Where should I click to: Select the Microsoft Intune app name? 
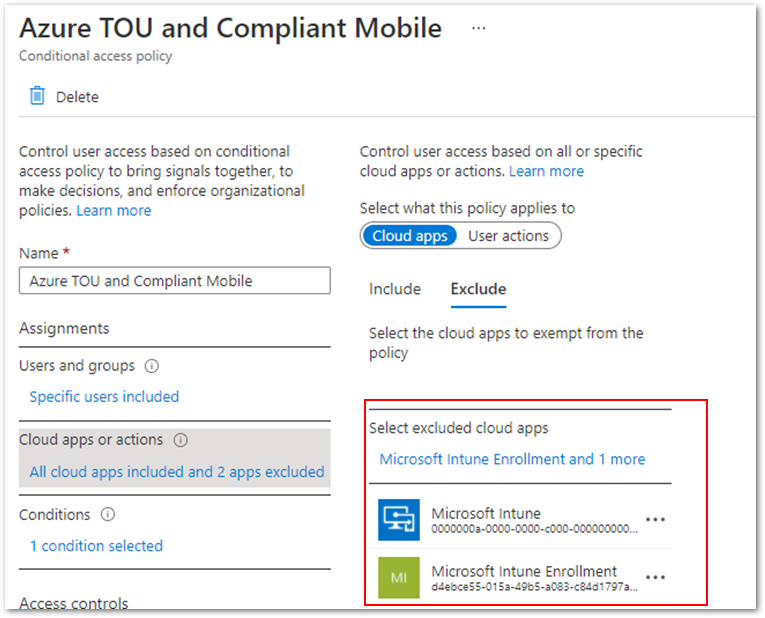486,513
